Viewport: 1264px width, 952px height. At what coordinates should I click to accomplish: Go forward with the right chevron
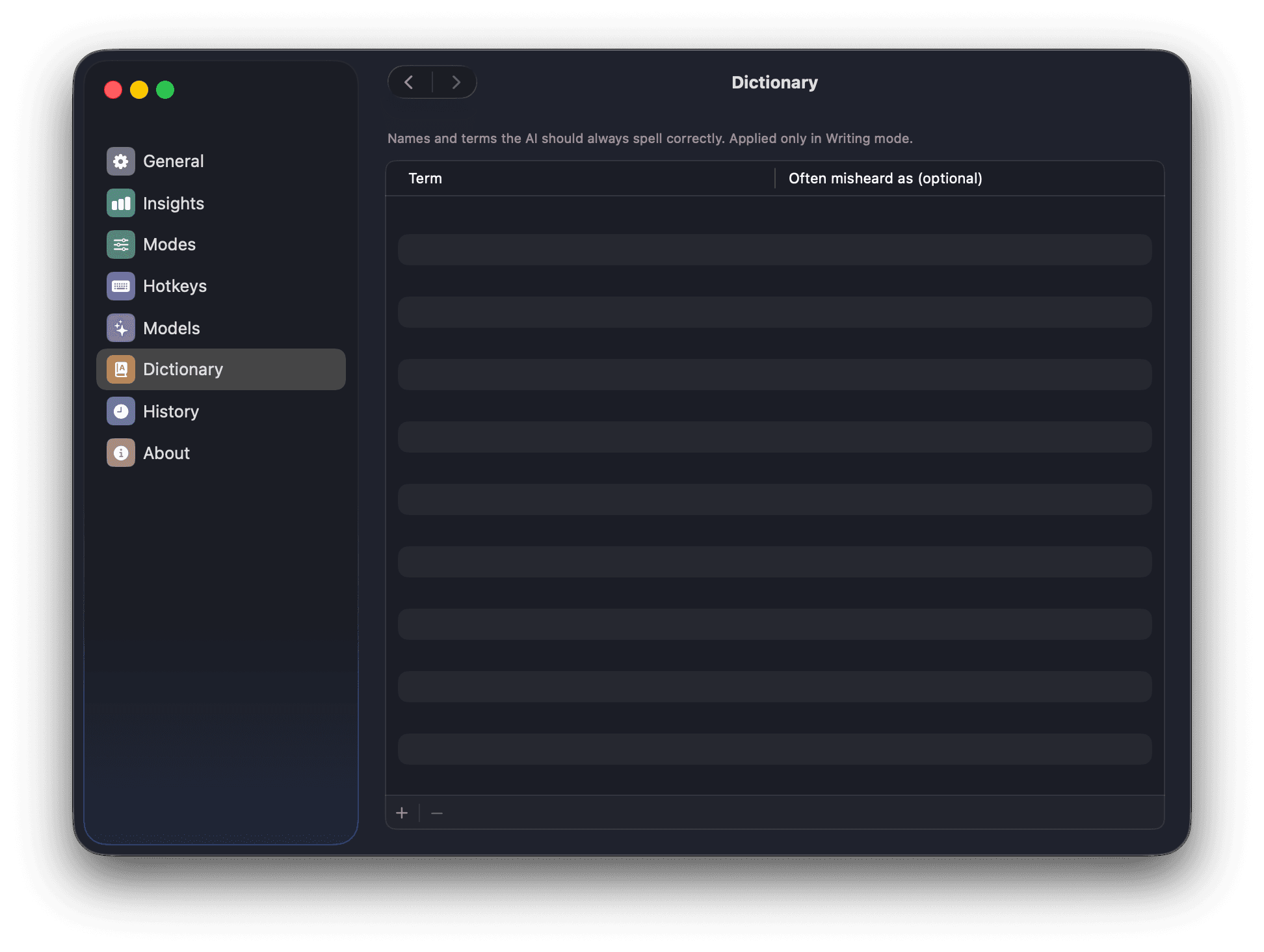tap(456, 82)
